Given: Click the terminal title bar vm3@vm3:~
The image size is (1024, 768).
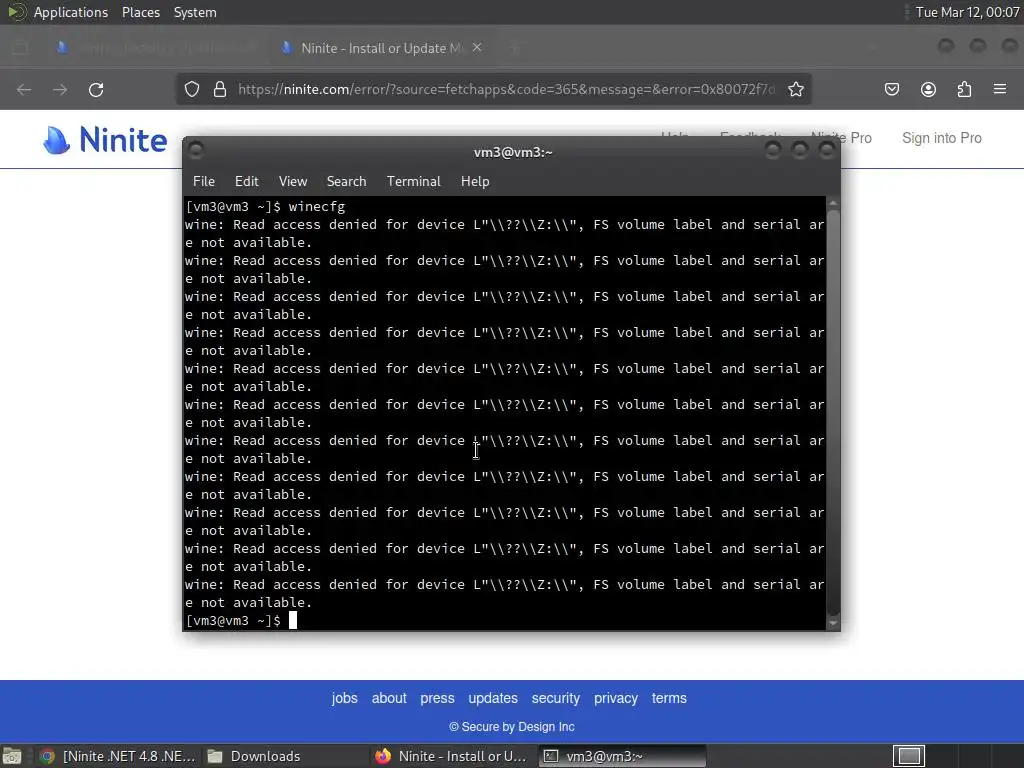Looking at the screenshot, I should pos(513,152).
